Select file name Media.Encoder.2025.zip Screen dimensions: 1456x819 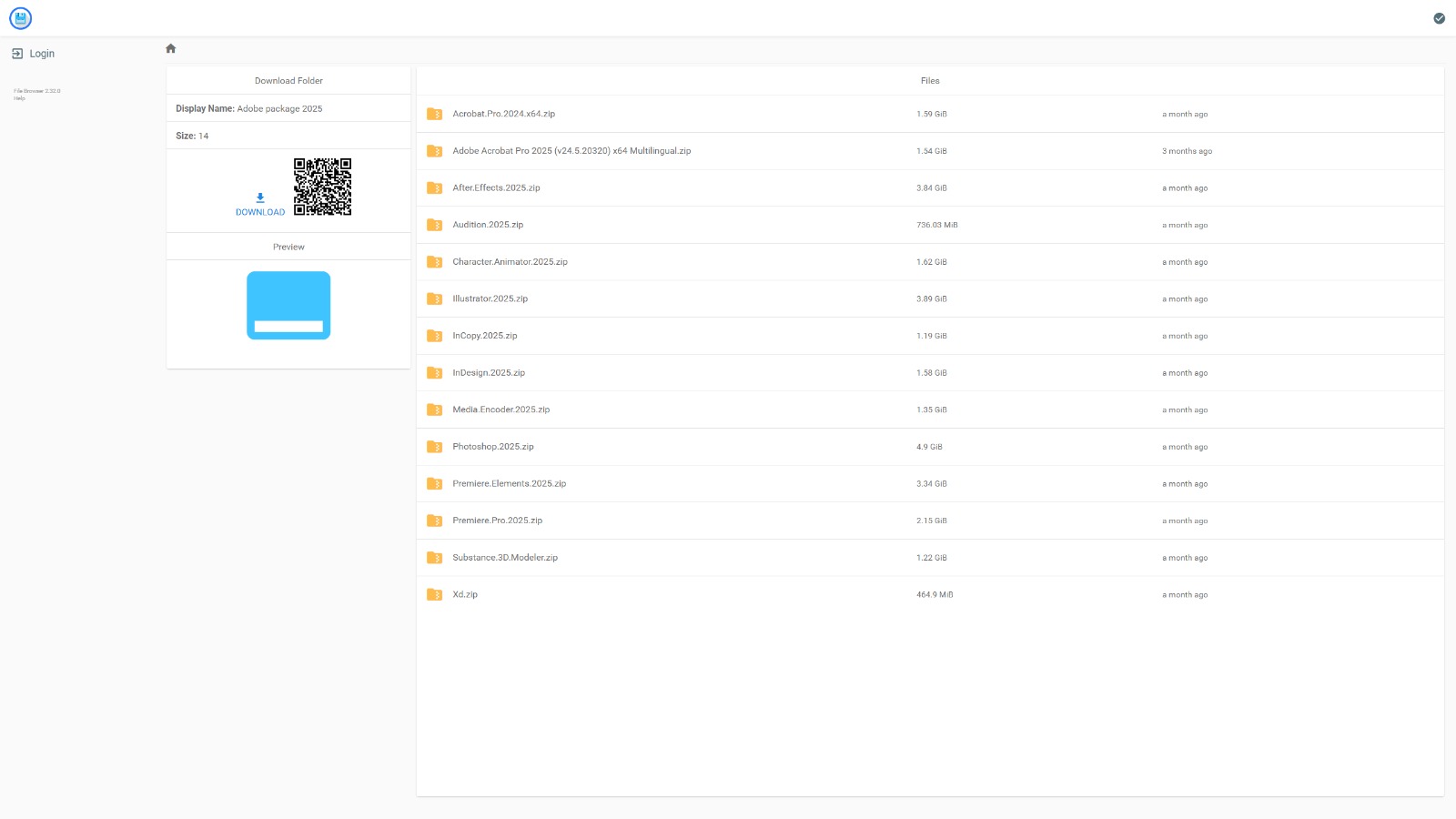500,409
